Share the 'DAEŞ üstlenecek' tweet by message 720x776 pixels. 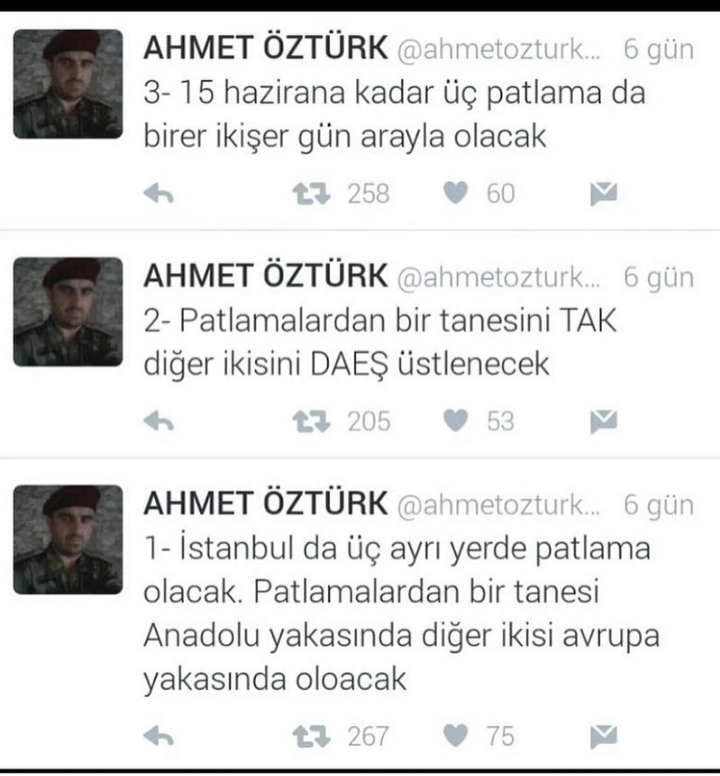(604, 422)
